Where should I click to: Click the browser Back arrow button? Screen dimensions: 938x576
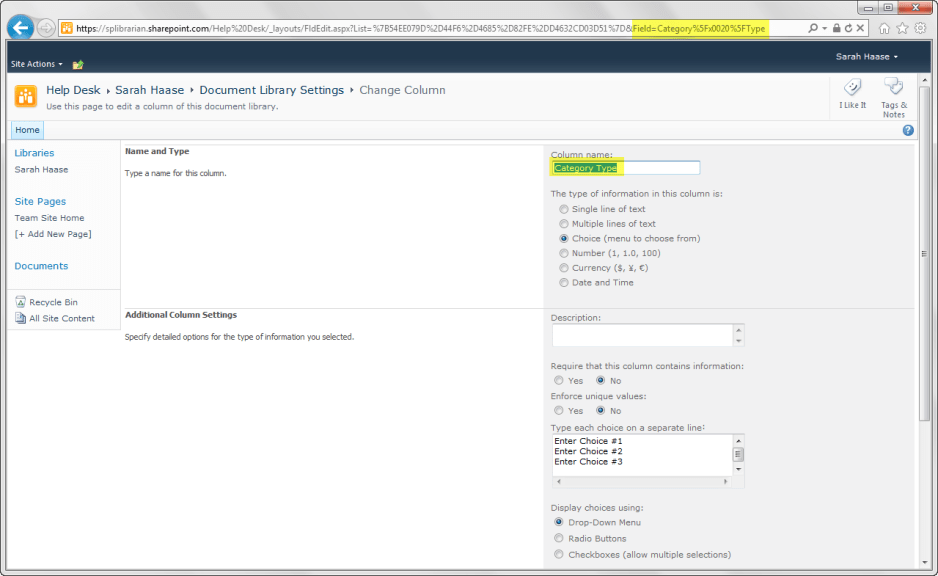click(21, 28)
